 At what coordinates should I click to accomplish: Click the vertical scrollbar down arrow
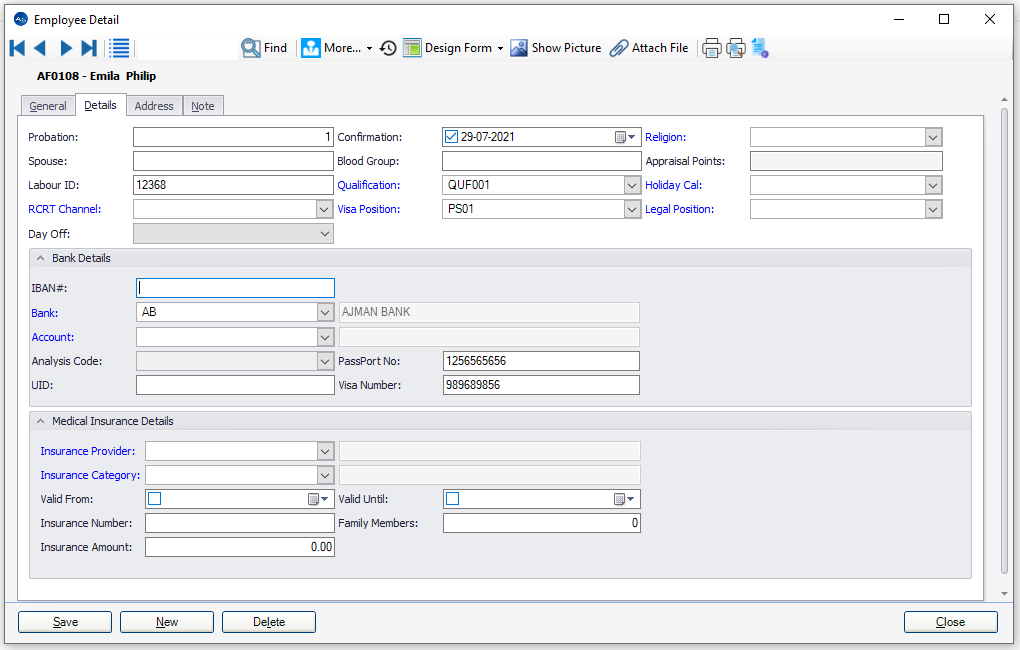1004,593
